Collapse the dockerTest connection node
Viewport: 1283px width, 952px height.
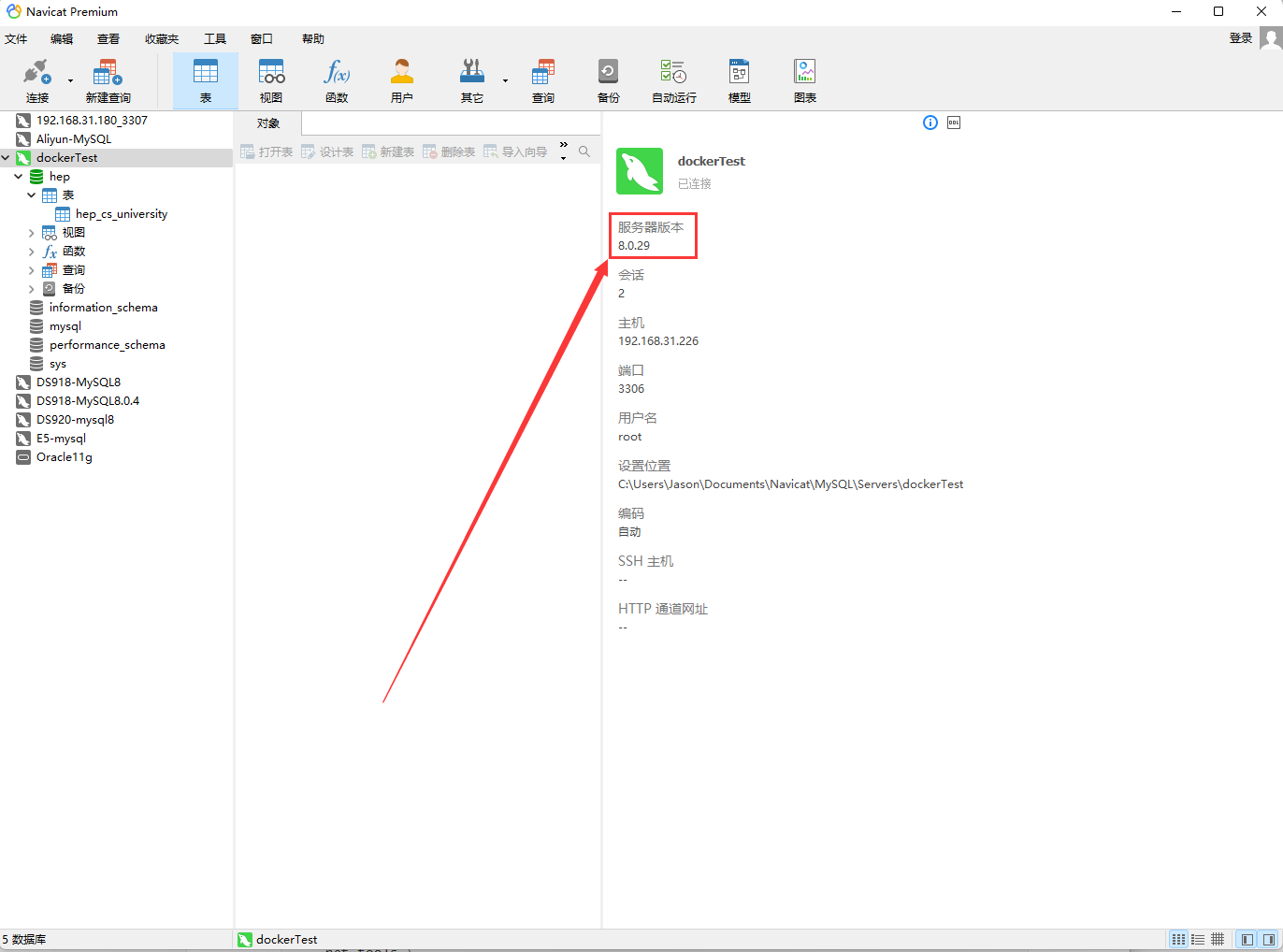click(x=6, y=158)
